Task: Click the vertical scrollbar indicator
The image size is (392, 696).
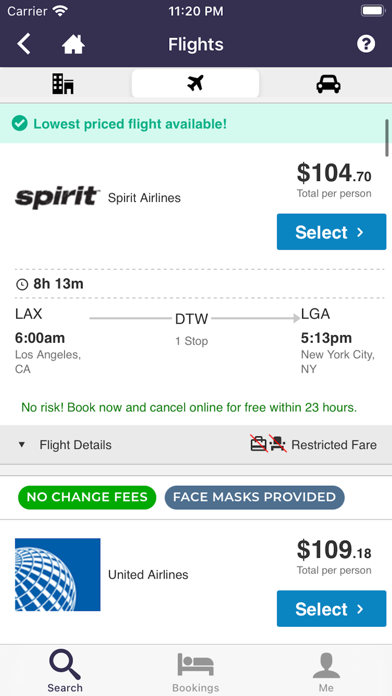Action: [x=387, y=138]
